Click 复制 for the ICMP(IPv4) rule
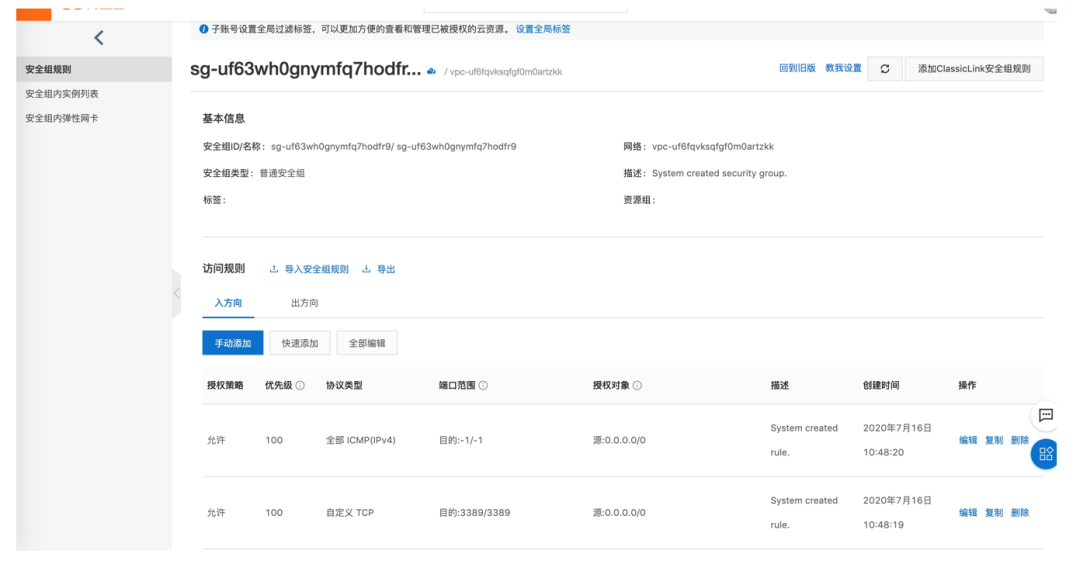The height and width of the screenshot is (561, 1080). point(994,440)
